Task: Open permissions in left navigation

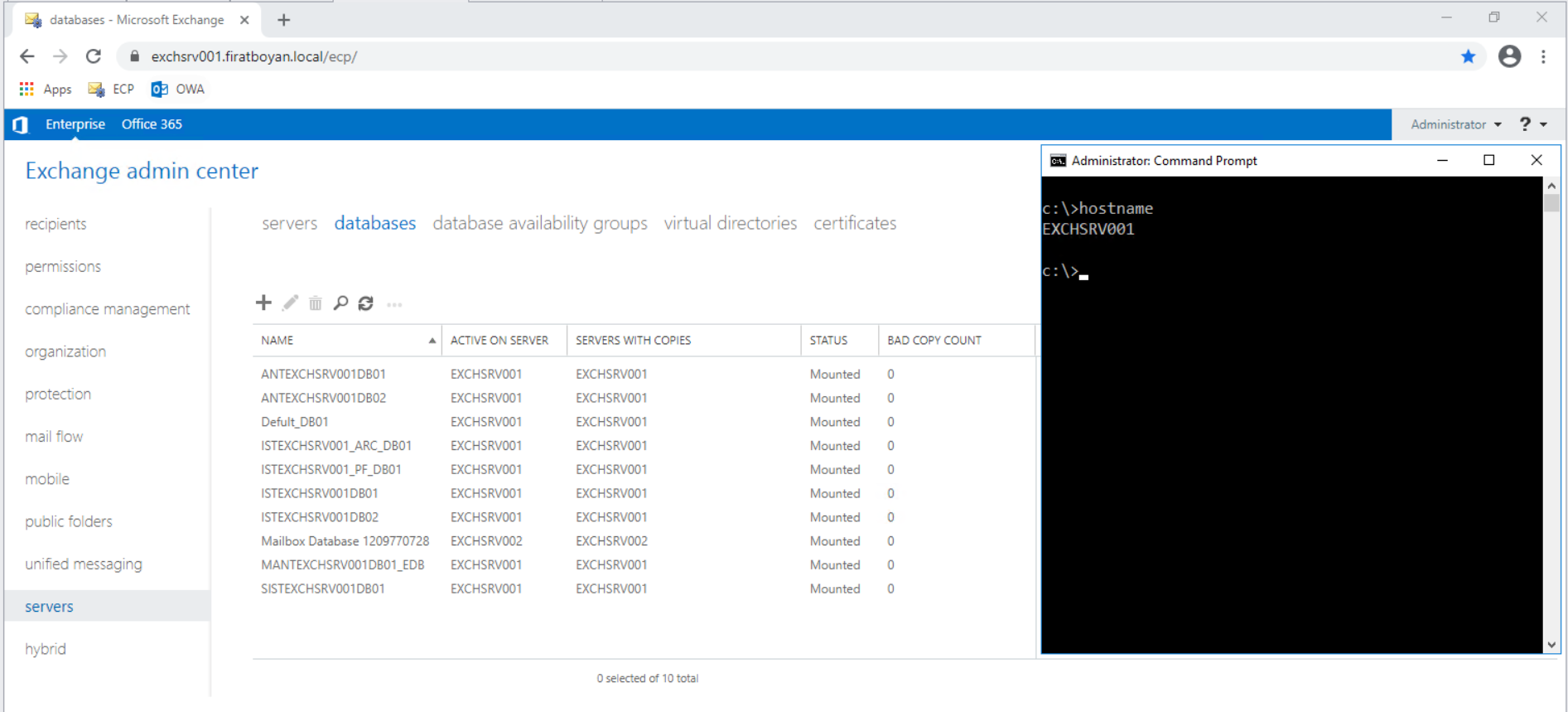Action: [63, 266]
